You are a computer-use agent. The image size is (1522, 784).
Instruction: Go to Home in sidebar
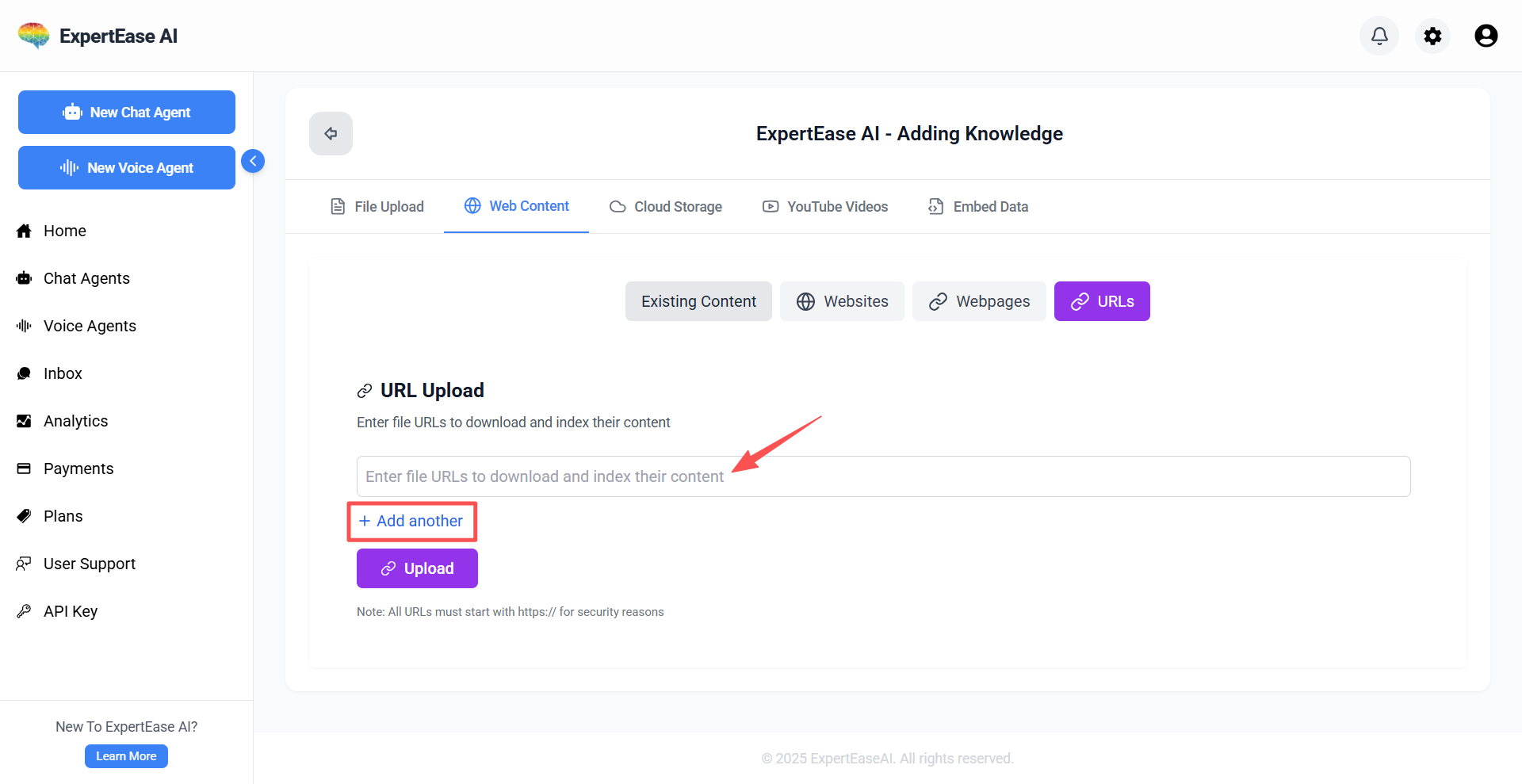(x=64, y=231)
